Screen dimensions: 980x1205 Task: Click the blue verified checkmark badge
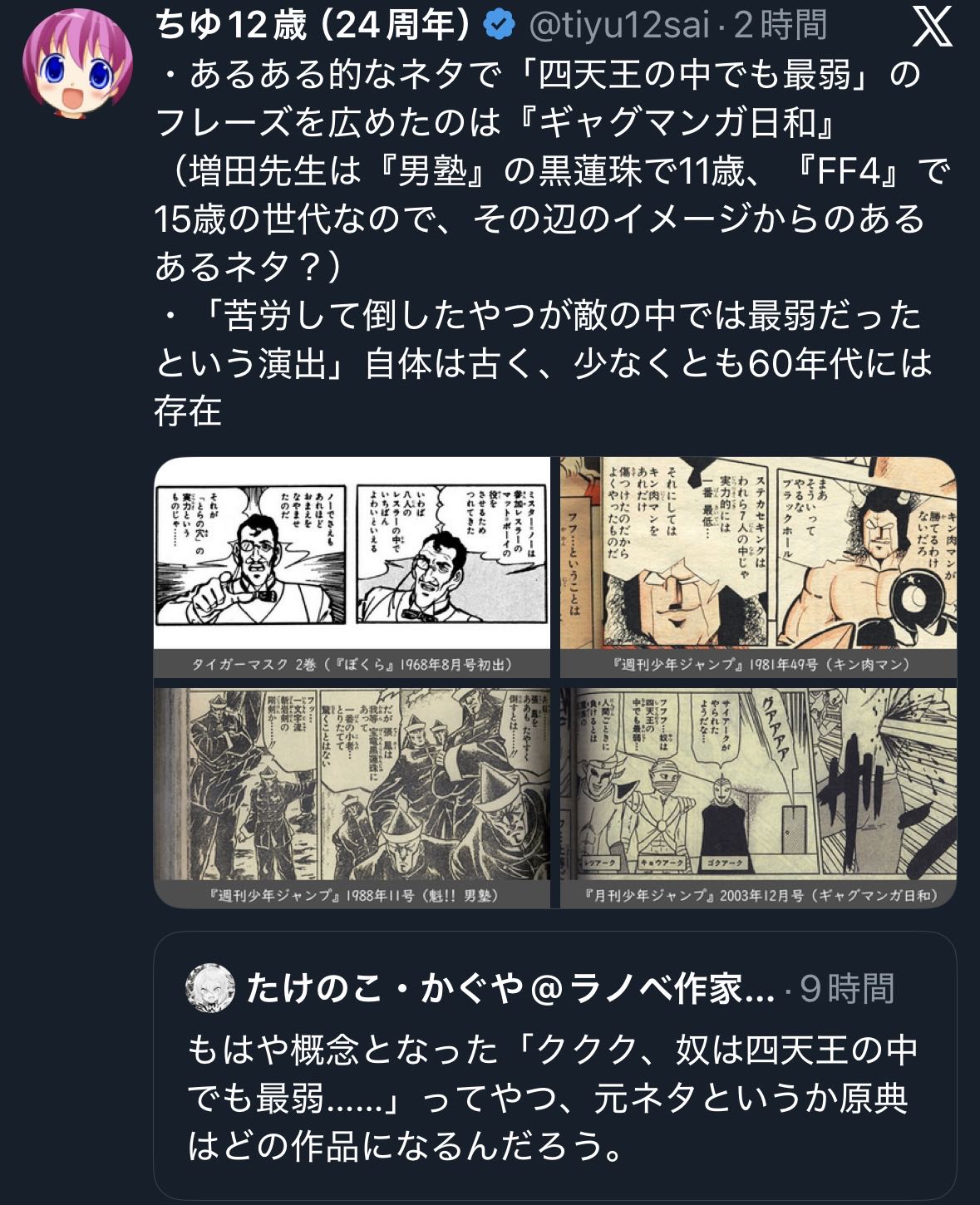(x=499, y=26)
